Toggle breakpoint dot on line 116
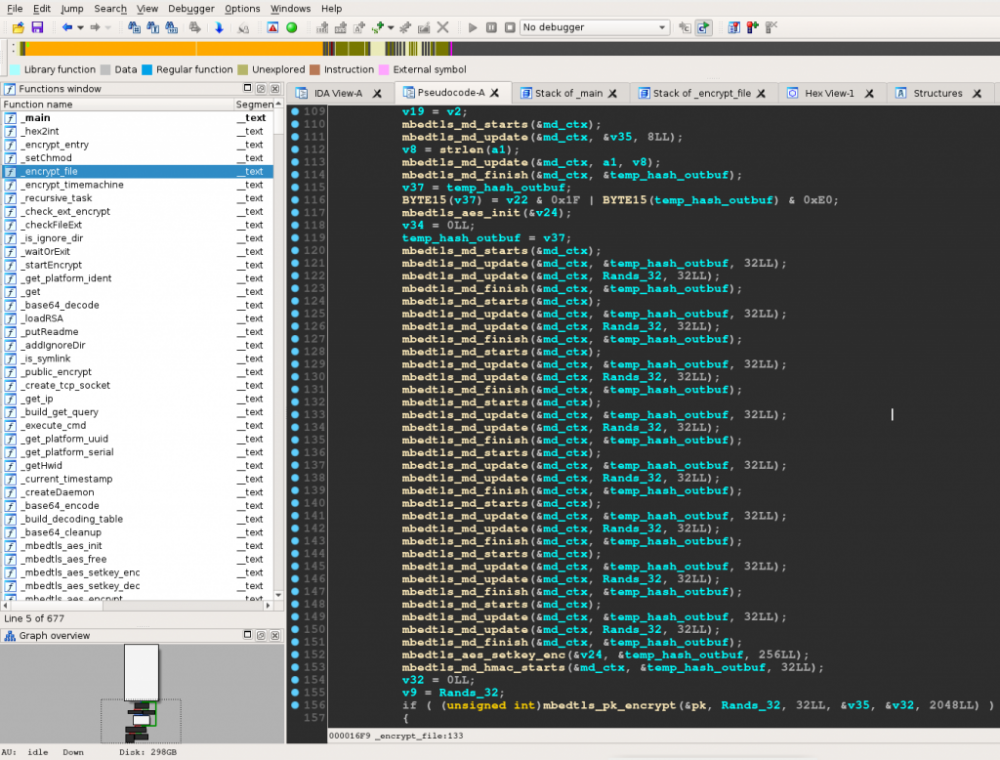 click(x=295, y=200)
